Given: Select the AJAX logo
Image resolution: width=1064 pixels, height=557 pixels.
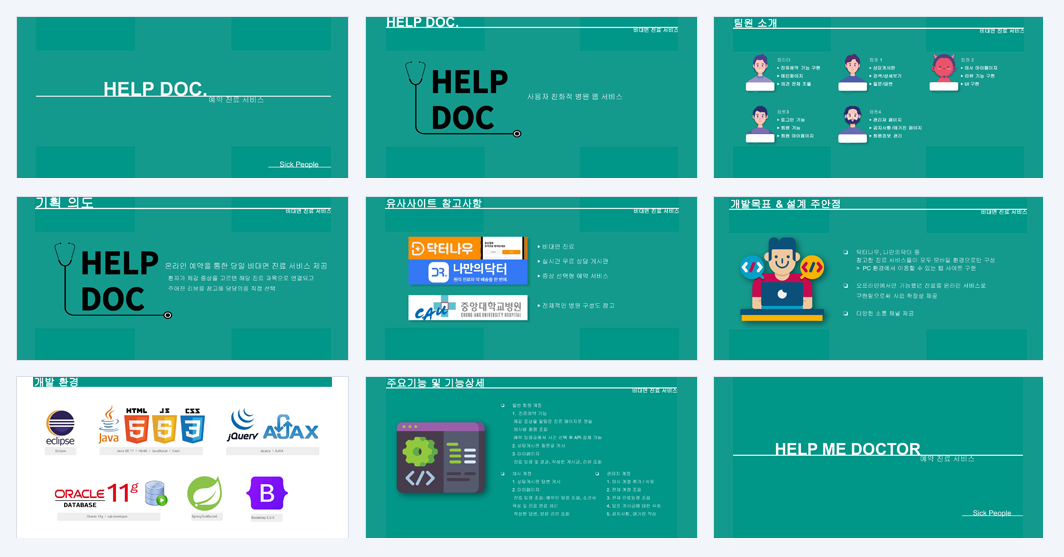Looking at the screenshot, I should tap(290, 428).
